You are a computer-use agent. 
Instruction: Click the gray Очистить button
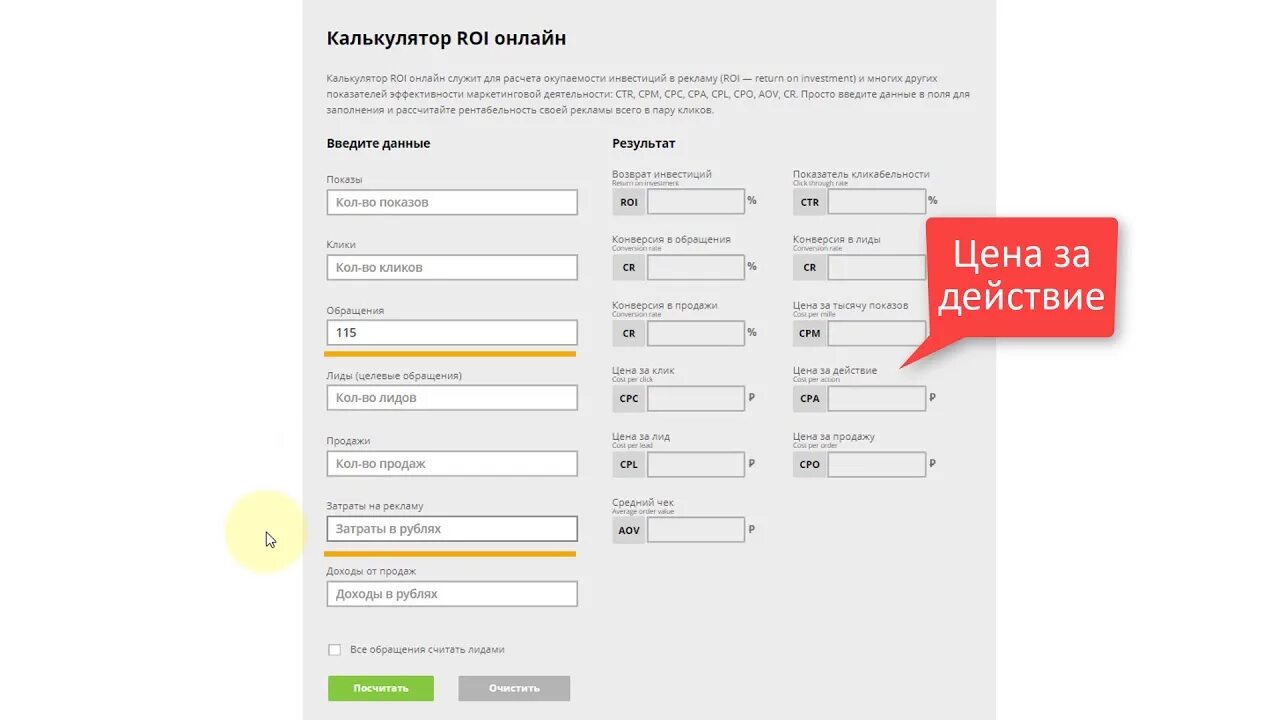pos(514,688)
